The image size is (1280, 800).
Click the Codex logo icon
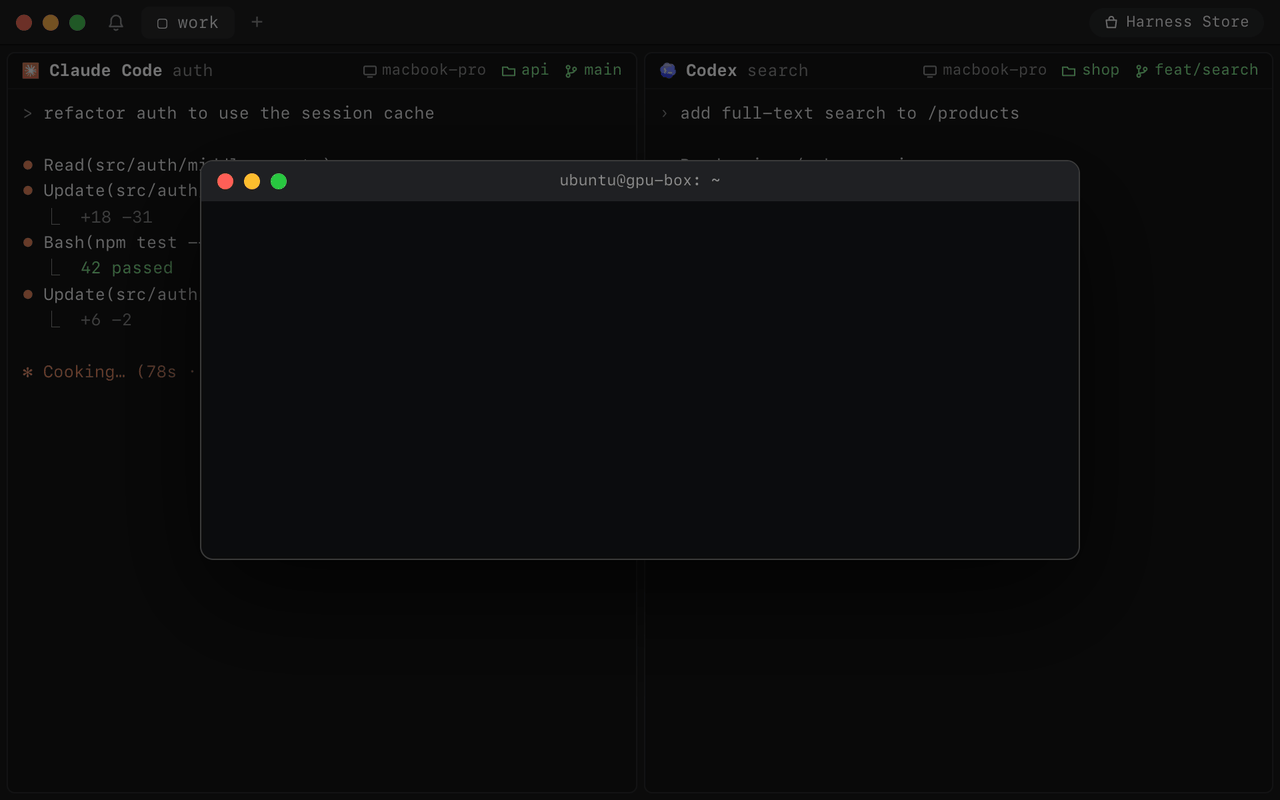(x=668, y=70)
